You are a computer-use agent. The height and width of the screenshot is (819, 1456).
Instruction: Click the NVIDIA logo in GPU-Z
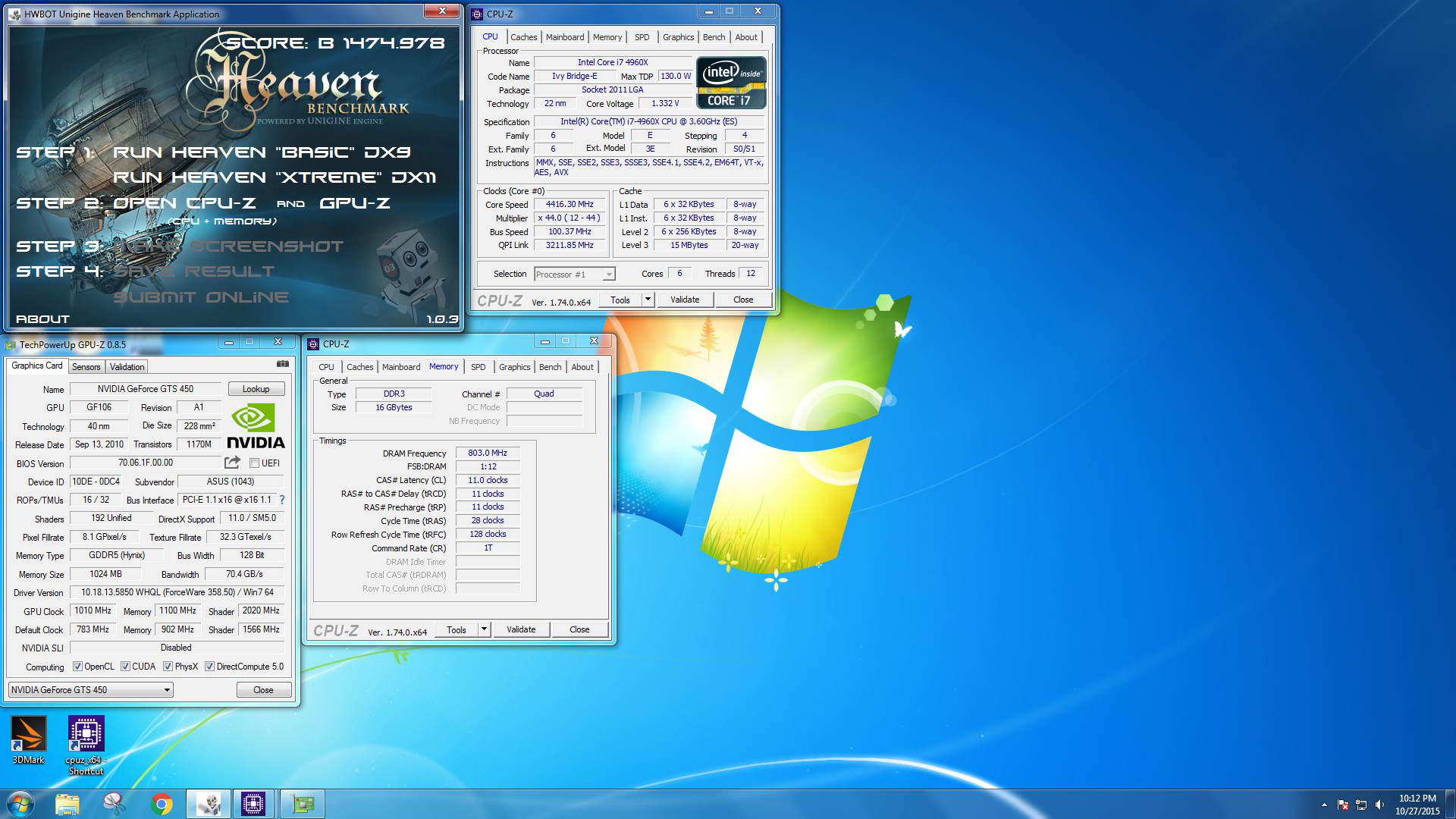tap(256, 427)
